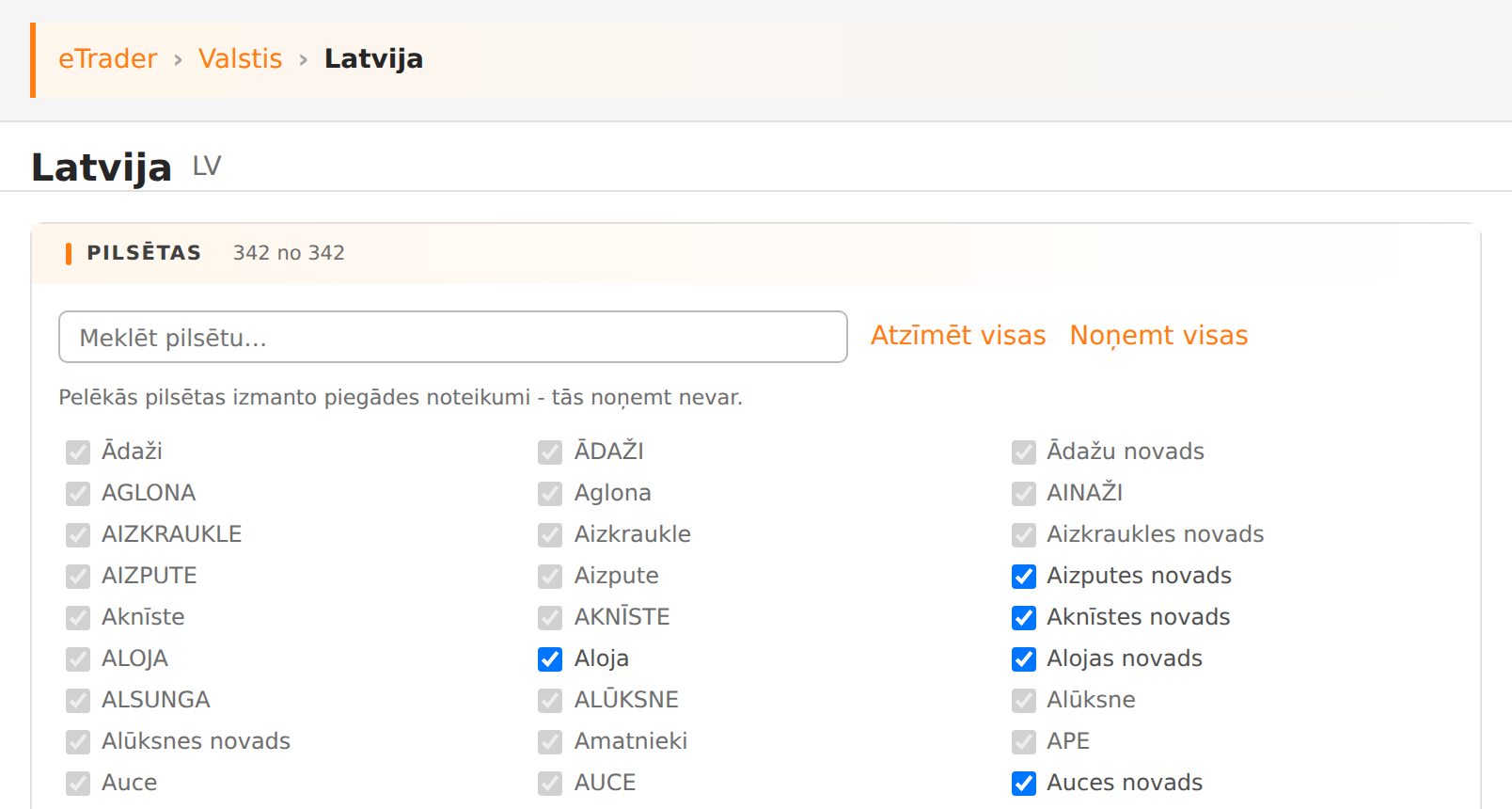Click the Aizkraukle label in middle column
This screenshot has width=1512, height=809.
point(632,534)
